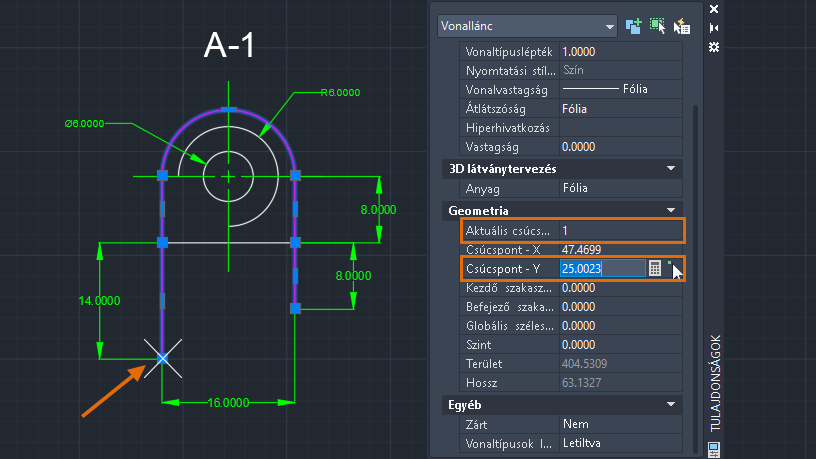816x459 pixels.
Task: Click the Select Objects icon
Action: (658, 26)
